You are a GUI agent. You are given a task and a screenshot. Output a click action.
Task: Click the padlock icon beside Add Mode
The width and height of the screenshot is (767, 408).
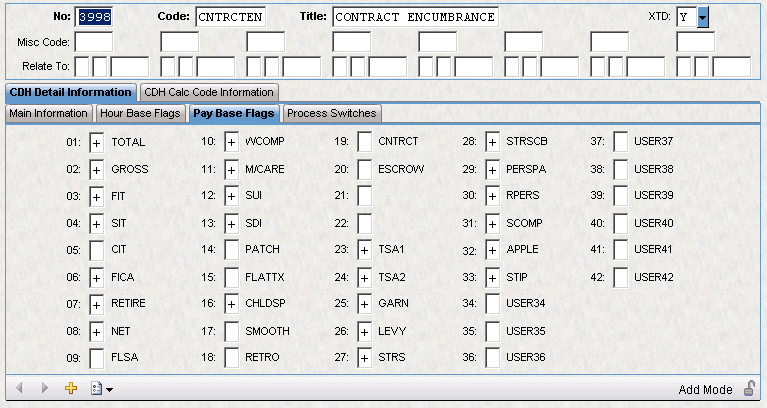click(x=748, y=389)
